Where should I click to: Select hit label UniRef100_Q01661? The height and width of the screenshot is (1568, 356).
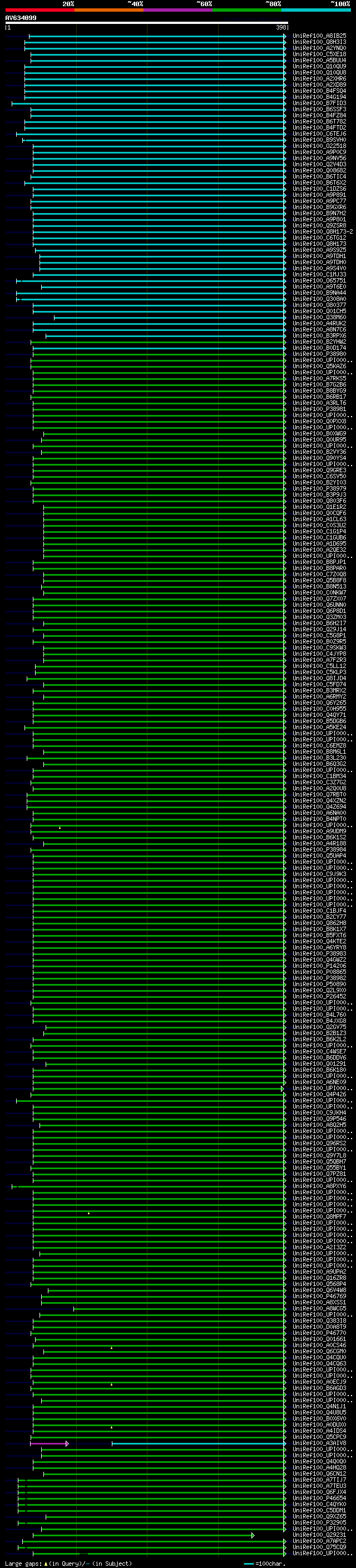pyautogui.click(x=319, y=1339)
